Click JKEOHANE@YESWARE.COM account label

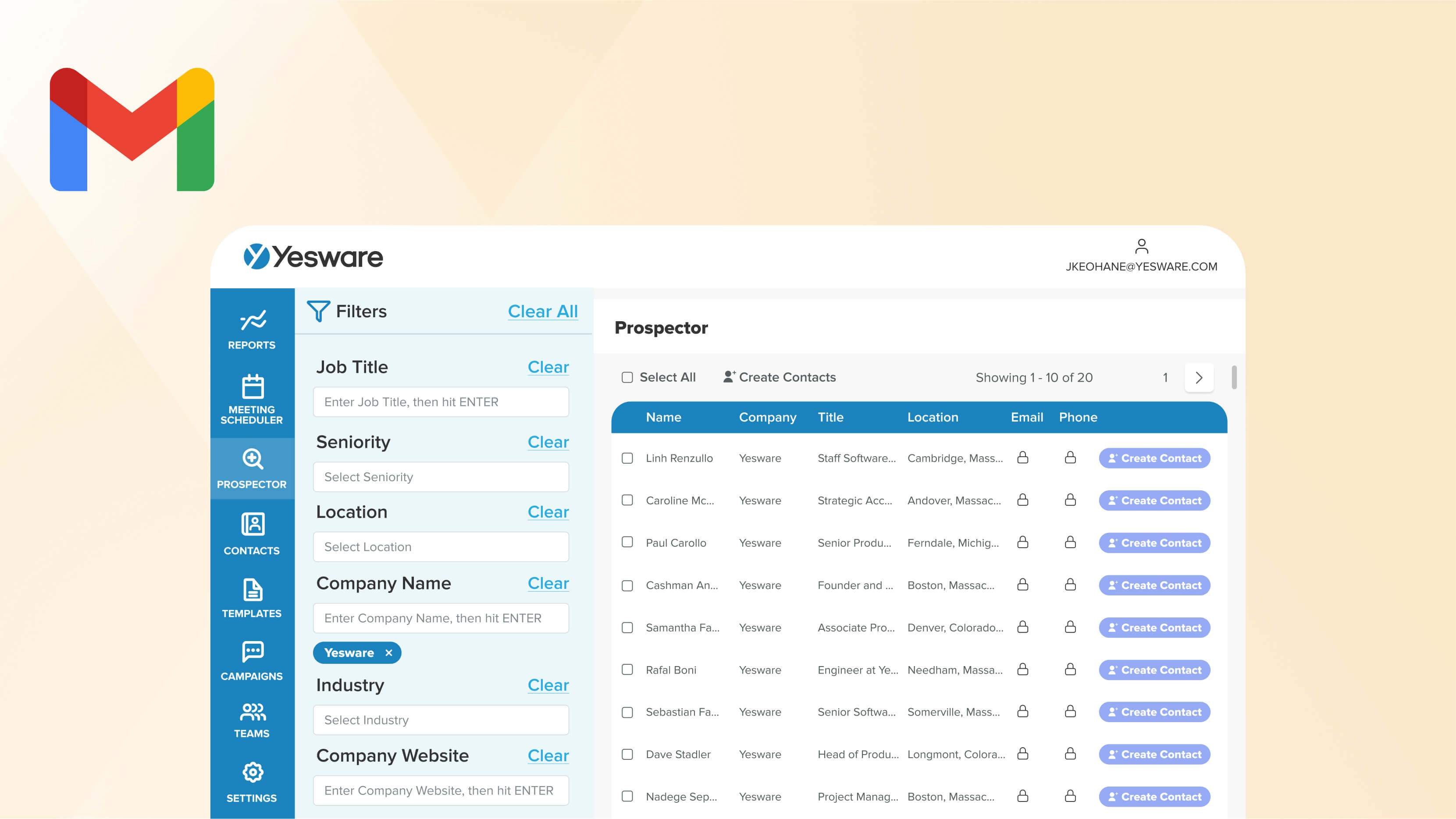[x=1141, y=266]
